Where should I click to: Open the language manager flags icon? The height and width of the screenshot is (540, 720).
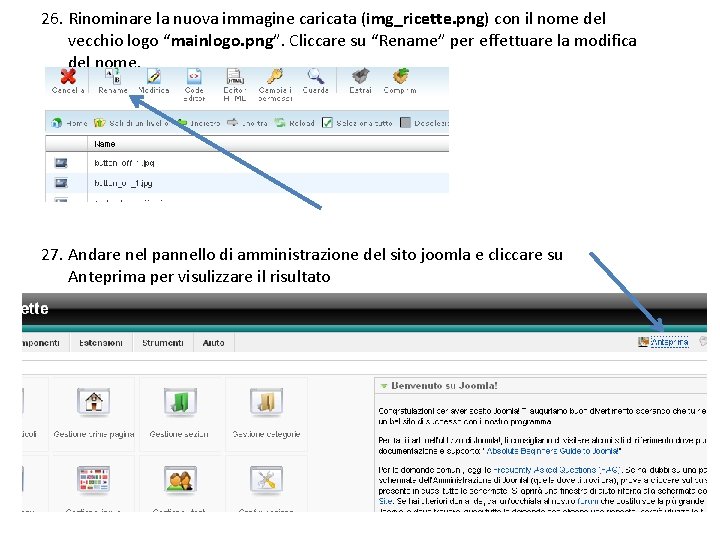pos(94,479)
